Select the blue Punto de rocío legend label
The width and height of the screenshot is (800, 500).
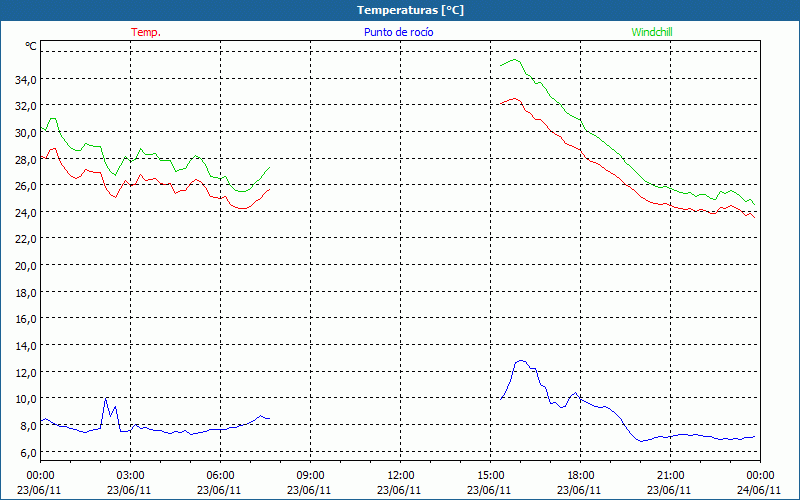point(398,32)
